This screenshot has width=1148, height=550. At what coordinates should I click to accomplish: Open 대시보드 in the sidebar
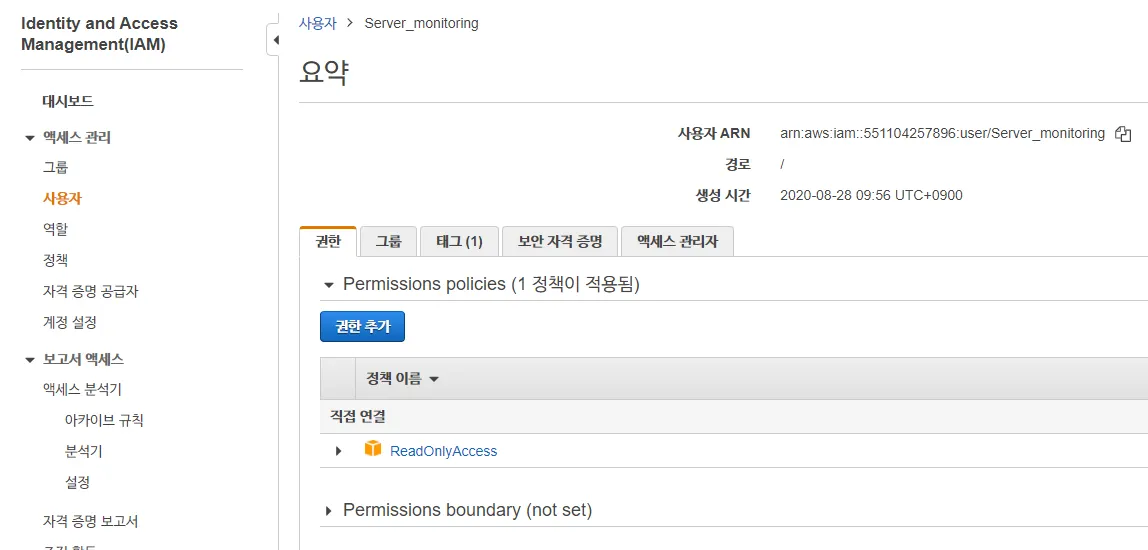[68, 101]
